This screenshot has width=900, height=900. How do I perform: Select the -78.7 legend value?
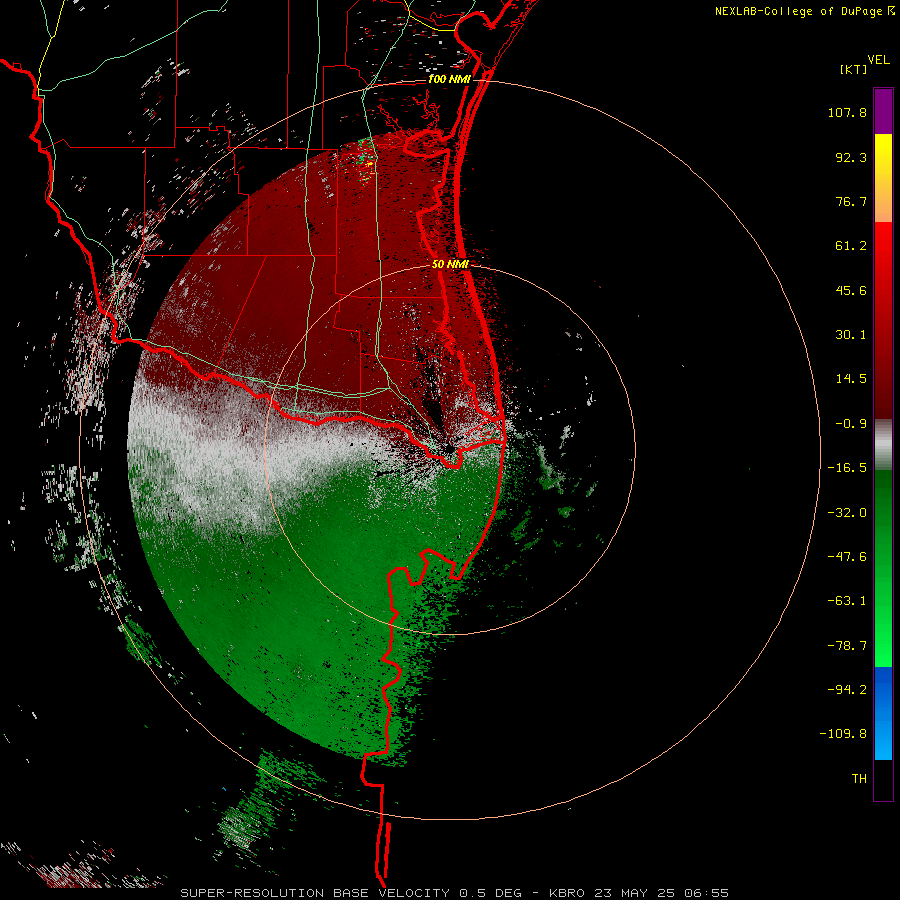click(x=847, y=646)
